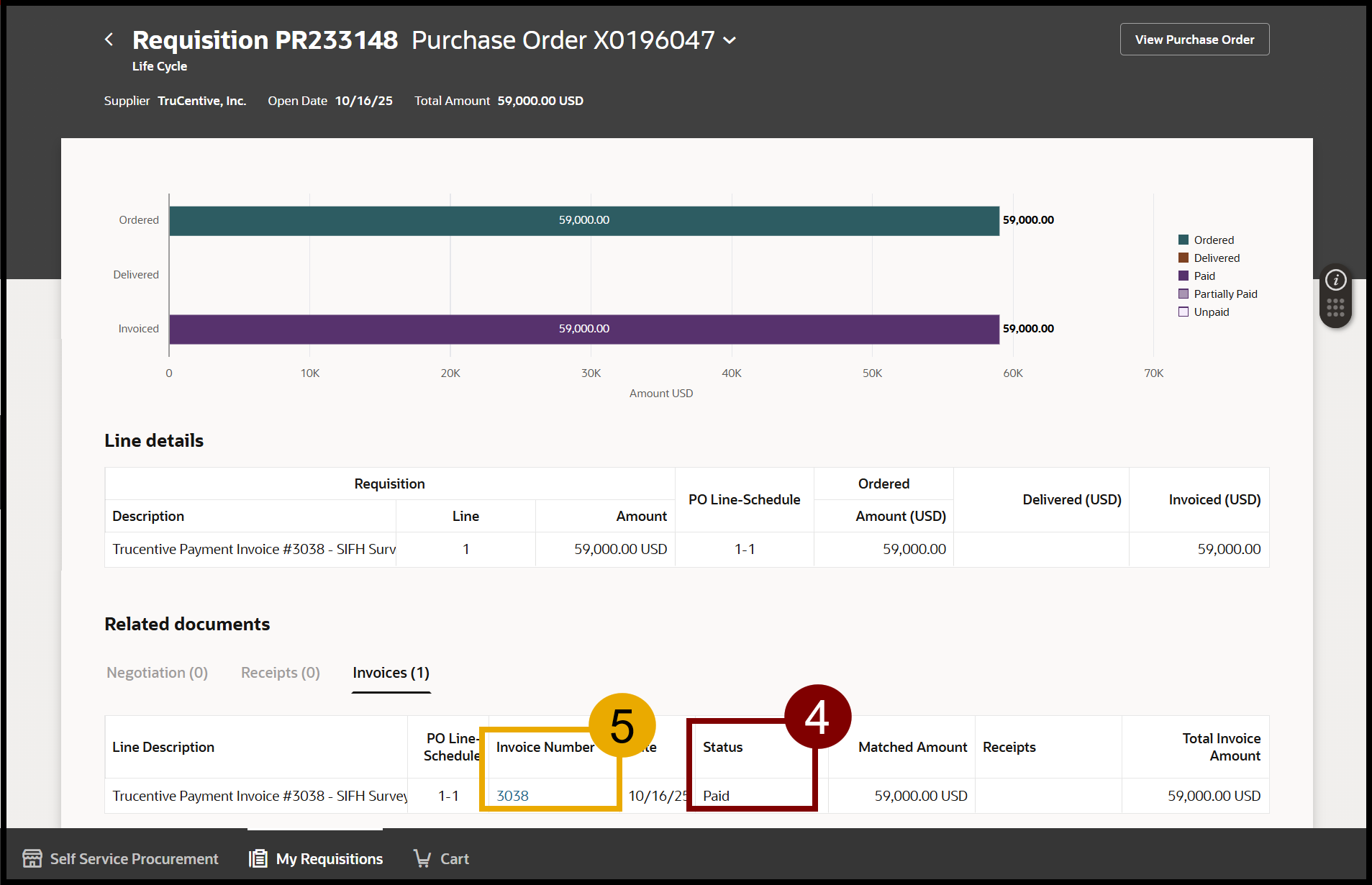Go back using the left arrow
The image size is (1372, 885).
coord(109,40)
